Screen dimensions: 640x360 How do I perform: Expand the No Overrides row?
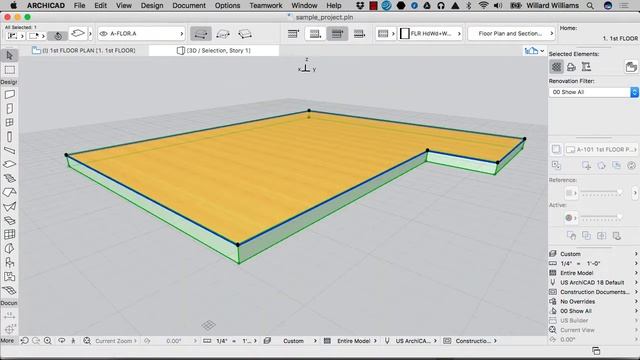coord(593,301)
